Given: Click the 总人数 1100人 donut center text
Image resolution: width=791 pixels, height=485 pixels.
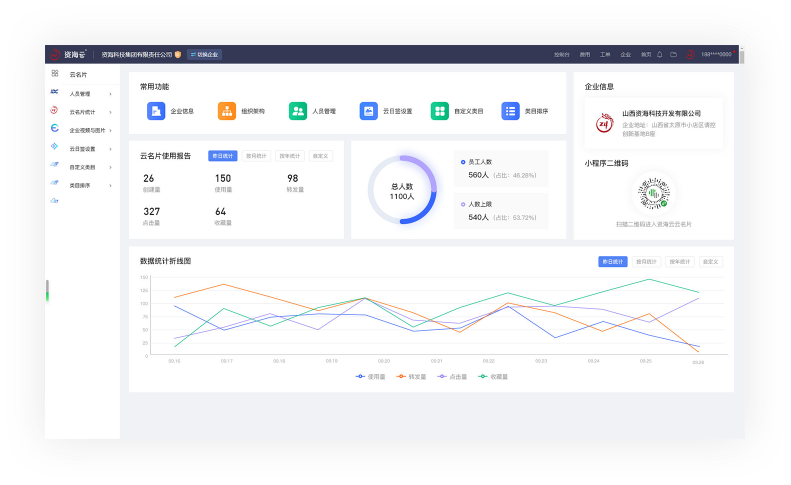Looking at the screenshot, I should [402, 191].
